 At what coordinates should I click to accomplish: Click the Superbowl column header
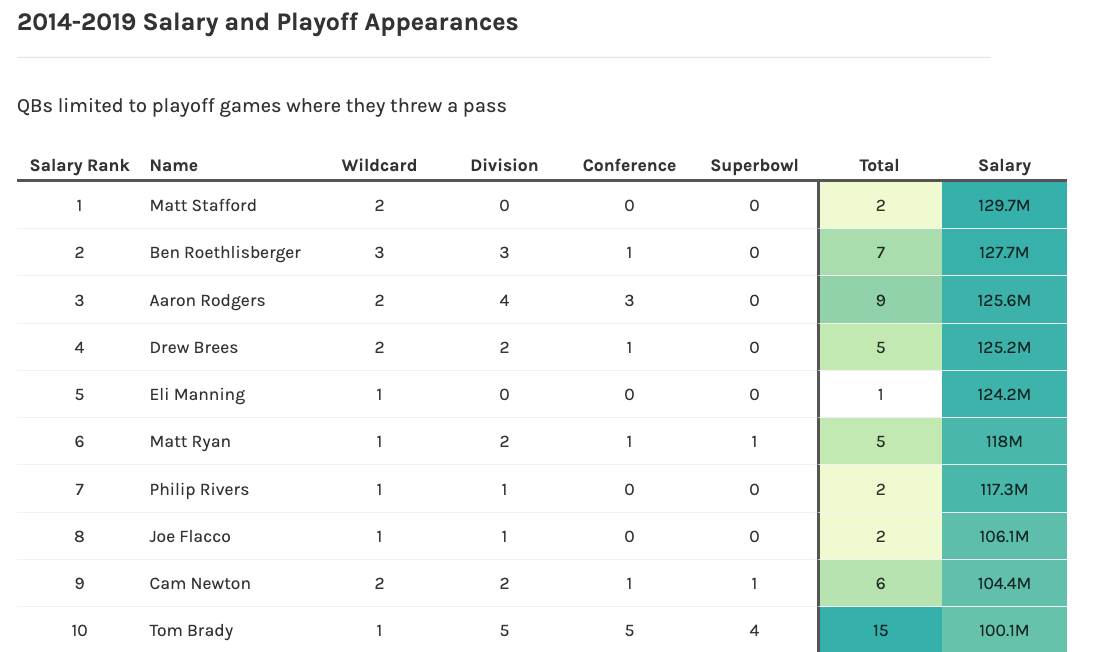tap(754, 166)
